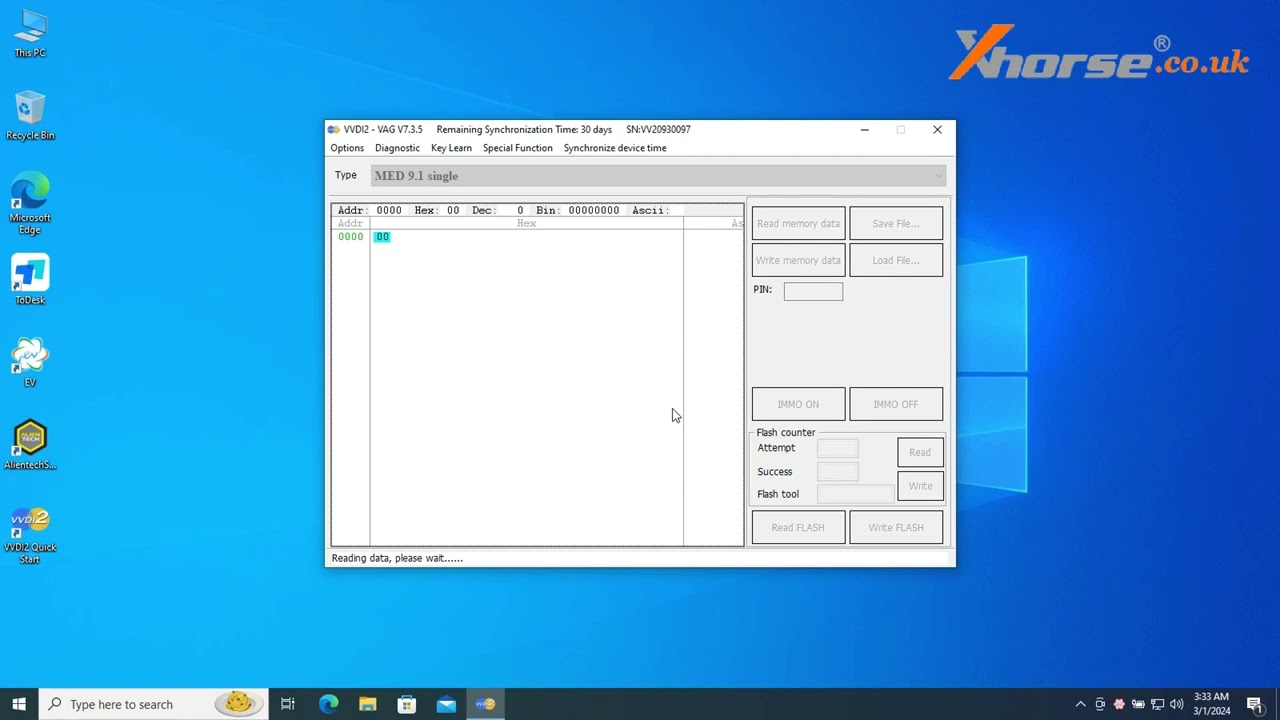Click the pink flower tray icon
The height and width of the screenshot is (720, 1280).
pos(1119,704)
